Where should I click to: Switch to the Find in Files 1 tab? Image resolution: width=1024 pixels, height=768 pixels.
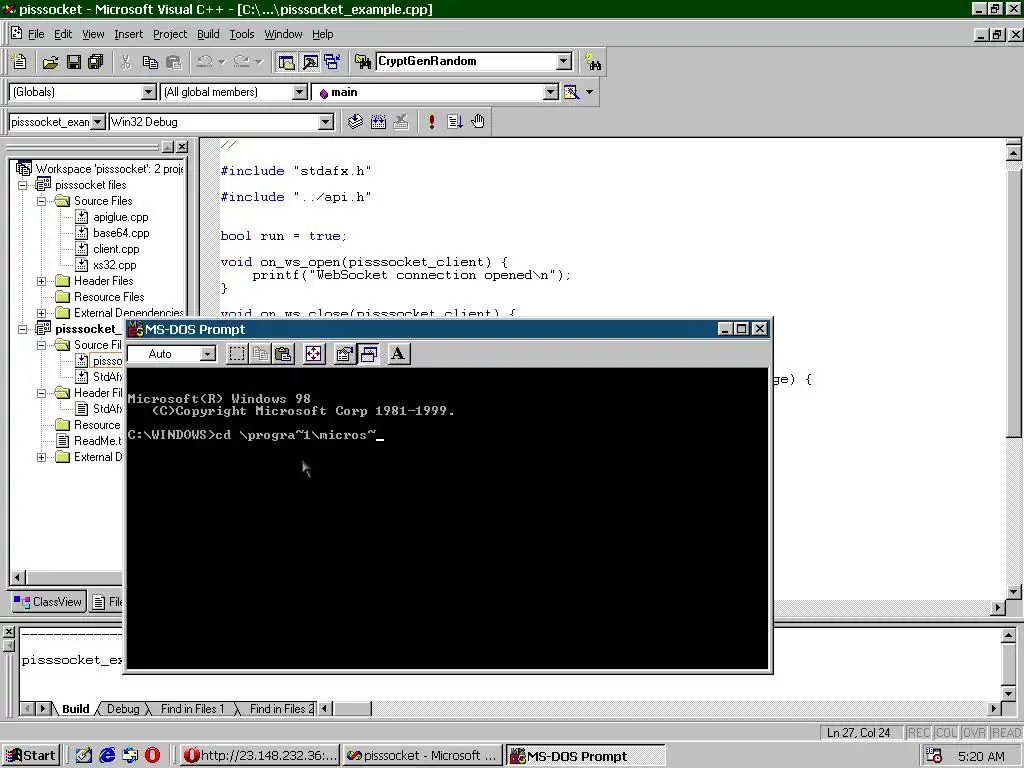click(x=192, y=709)
